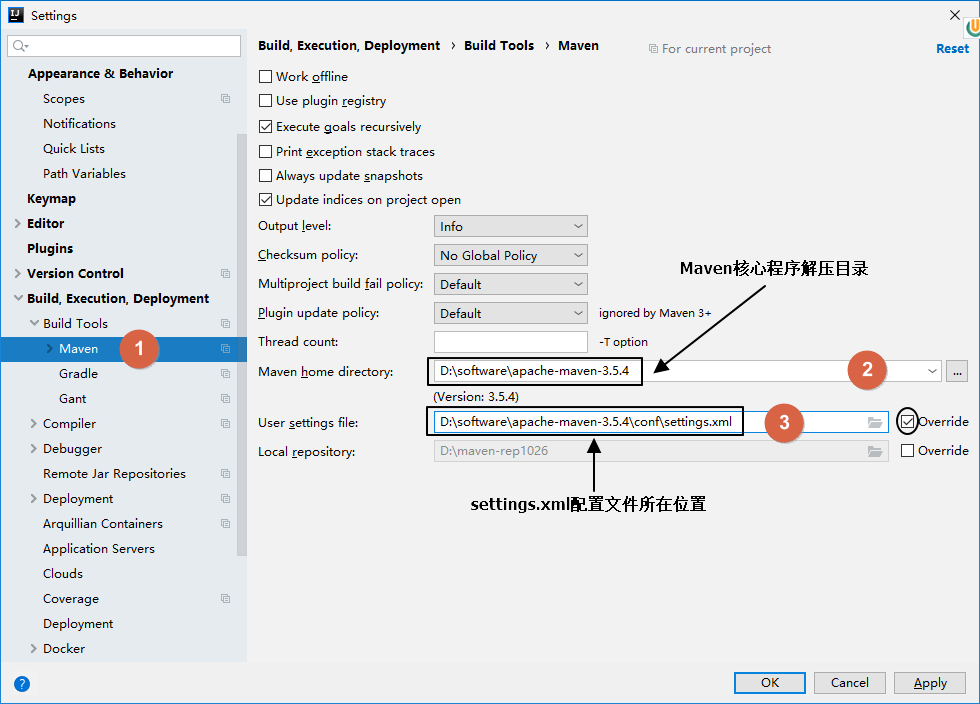Expand the Editor settings section
This screenshot has width=980, height=704.
18,224
